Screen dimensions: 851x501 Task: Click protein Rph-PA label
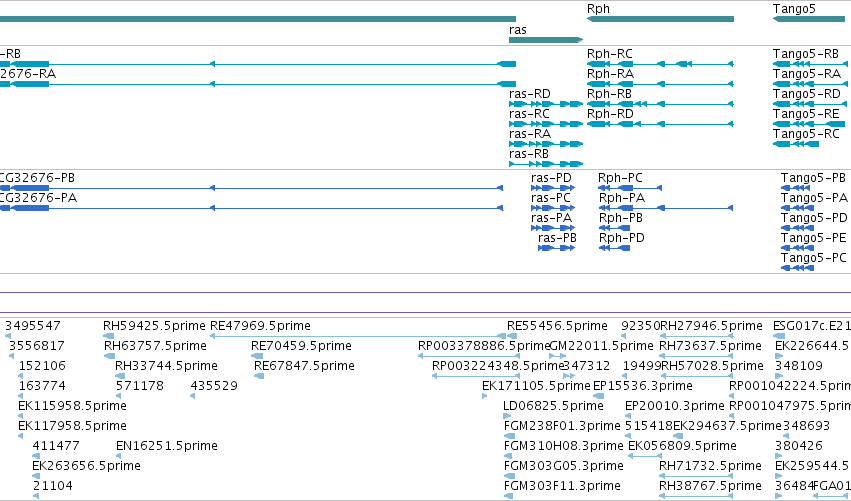click(622, 198)
